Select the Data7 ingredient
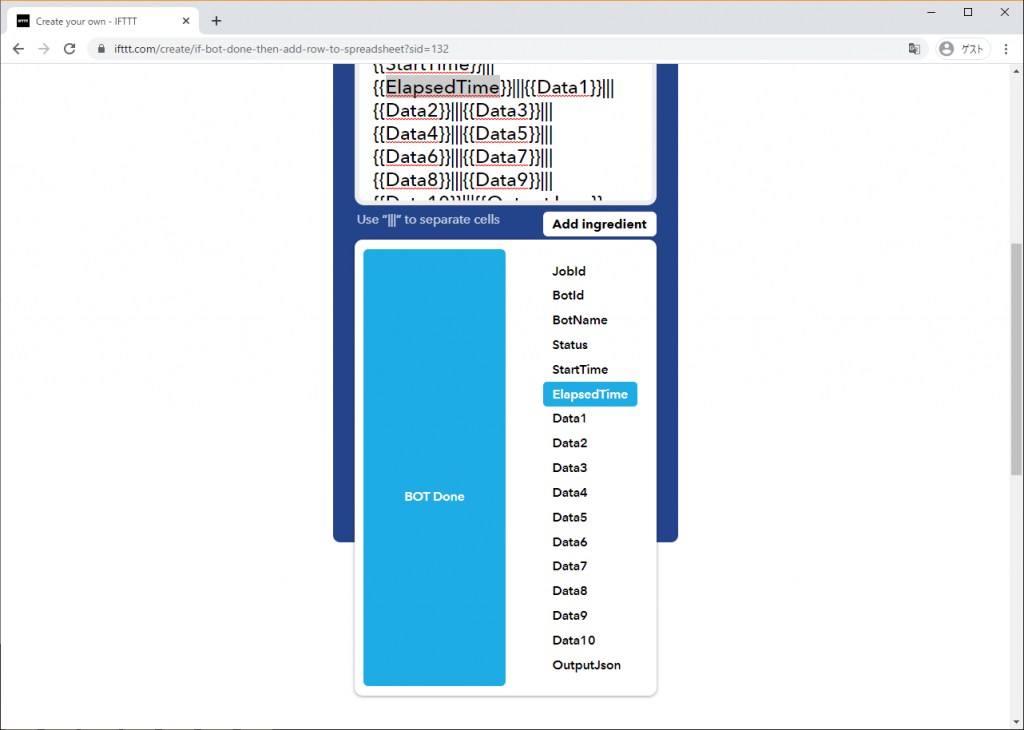 [569, 566]
